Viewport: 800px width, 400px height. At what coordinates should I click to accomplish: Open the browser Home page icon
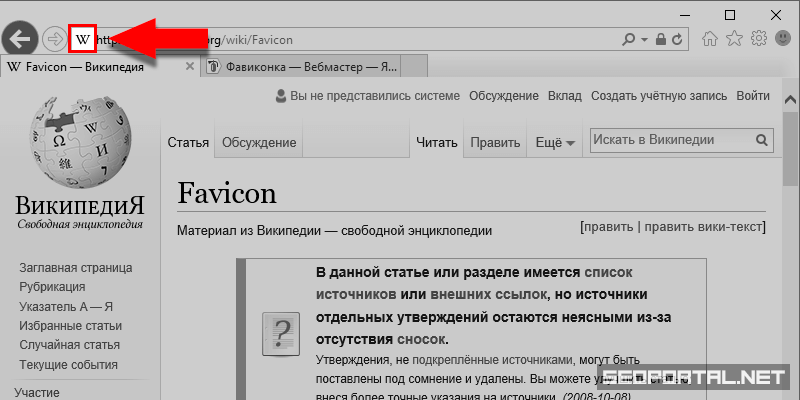[711, 40]
